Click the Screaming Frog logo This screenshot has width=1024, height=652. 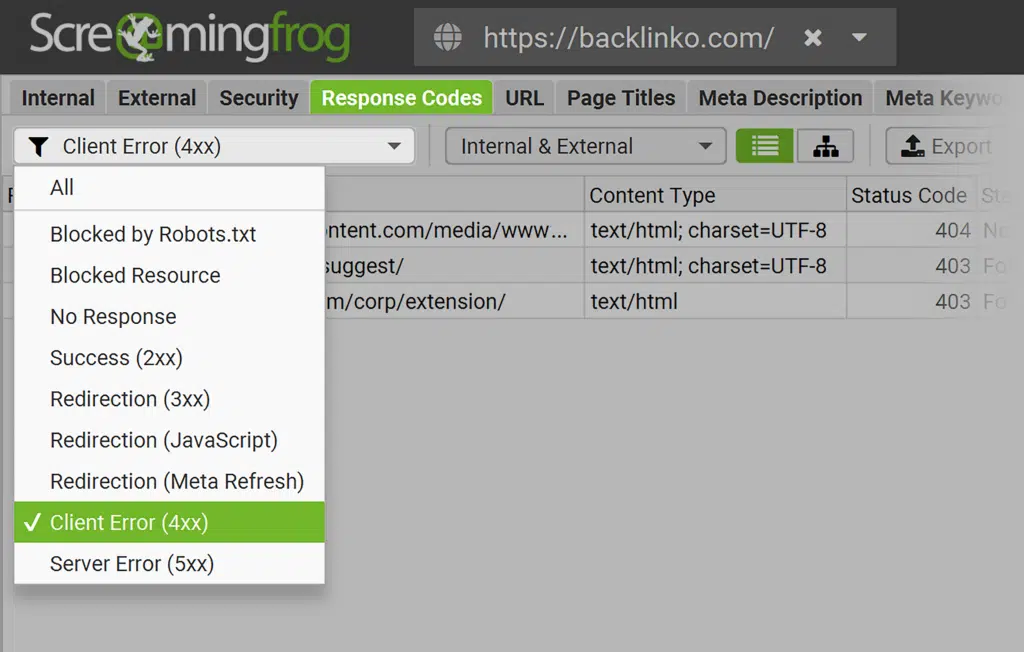(190, 36)
